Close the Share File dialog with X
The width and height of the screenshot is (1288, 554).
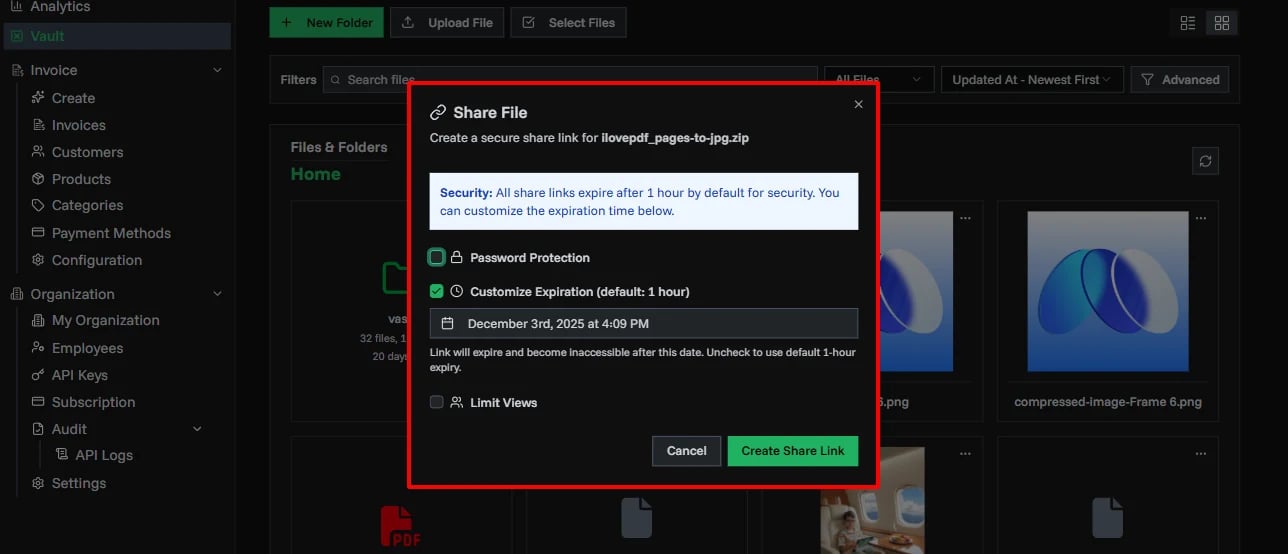point(858,105)
